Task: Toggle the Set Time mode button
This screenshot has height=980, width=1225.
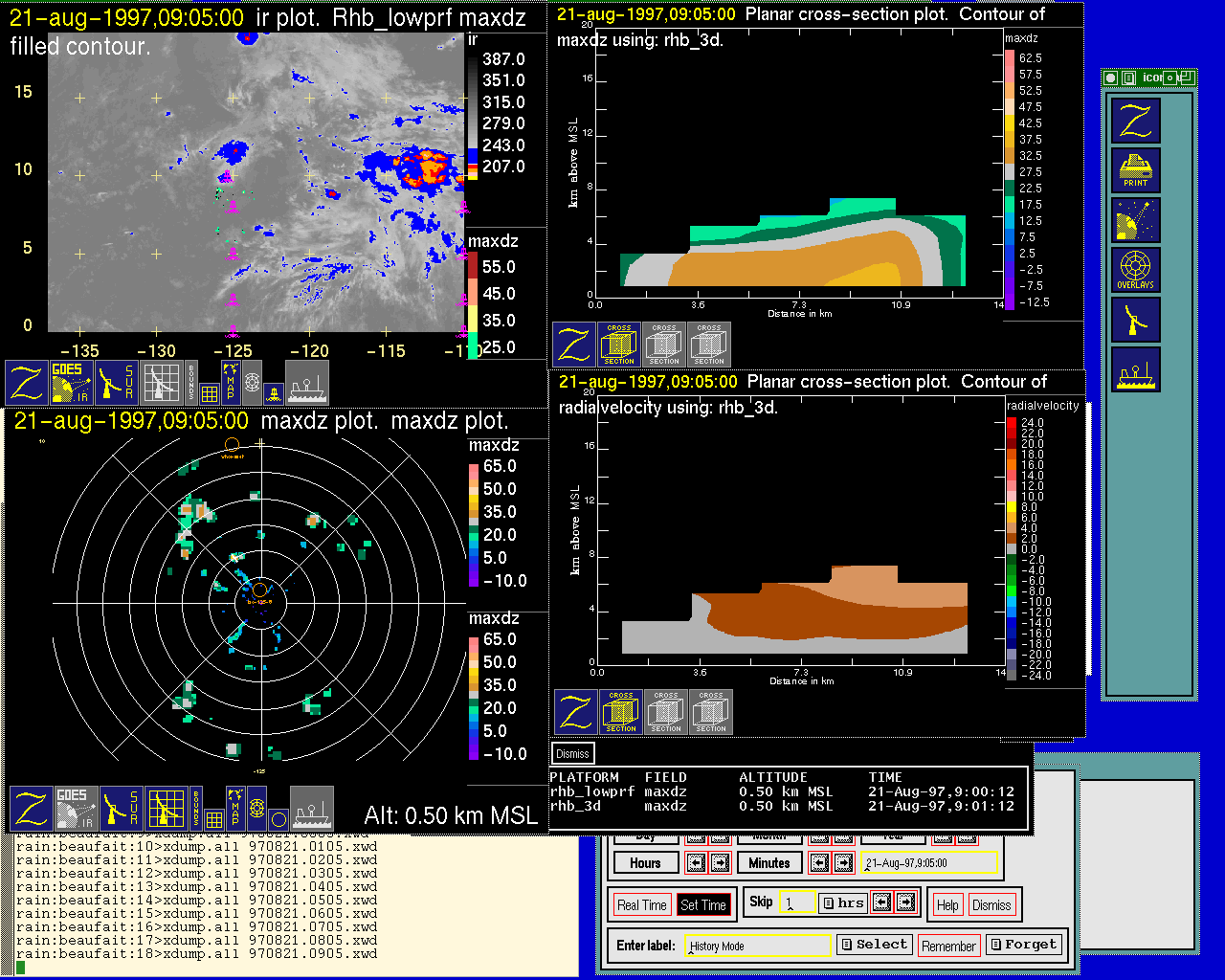Action: (x=703, y=905)
